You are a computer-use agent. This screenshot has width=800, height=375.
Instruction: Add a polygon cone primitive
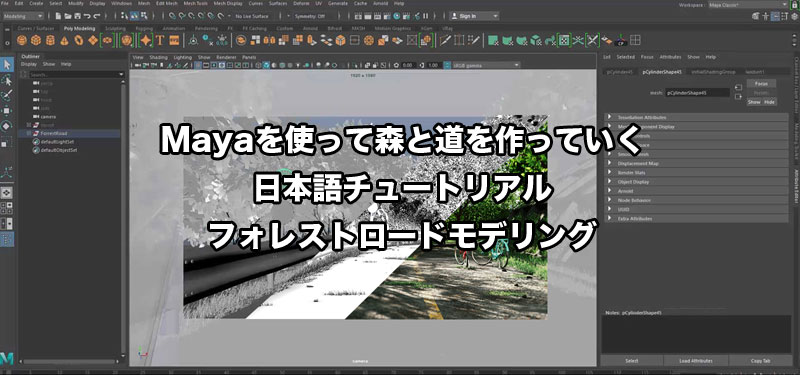[x=65, y=40]
